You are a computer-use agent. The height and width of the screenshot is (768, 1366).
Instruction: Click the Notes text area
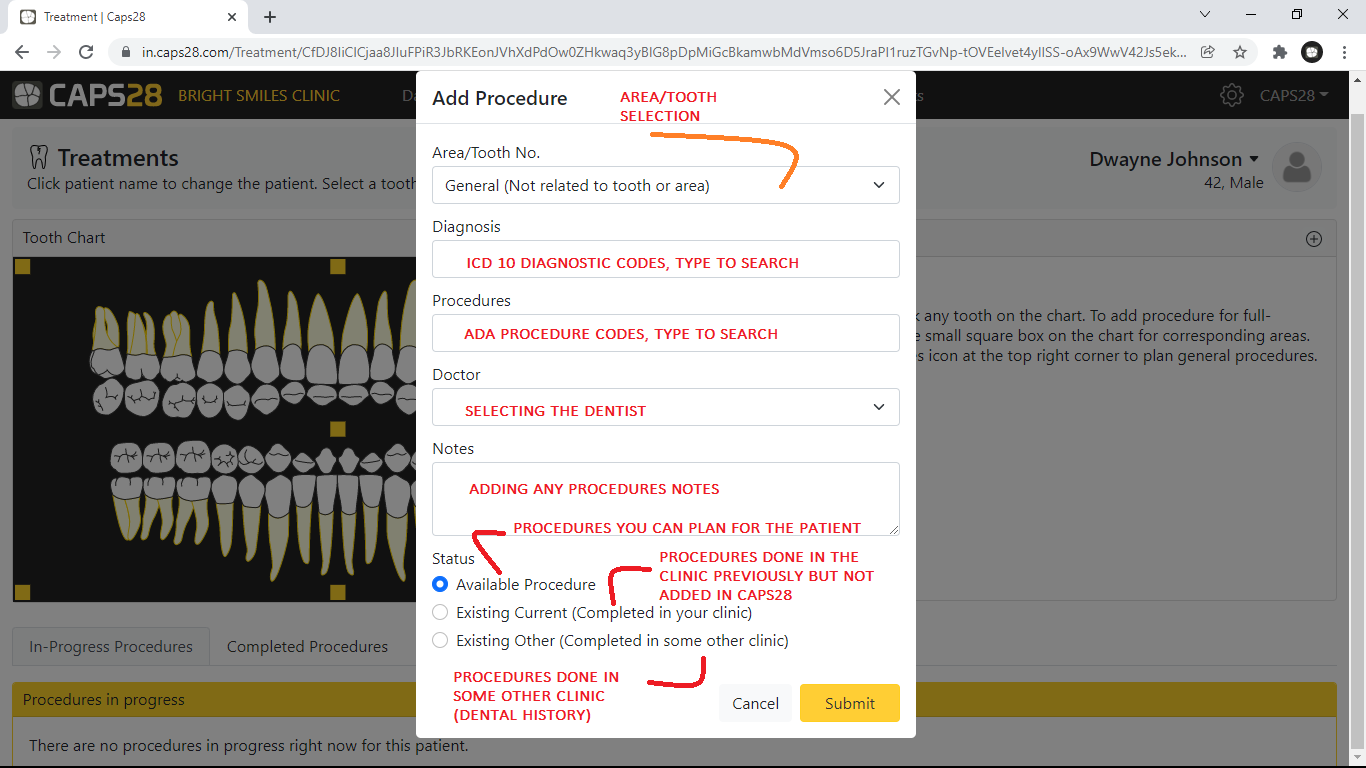coord(666,499)
